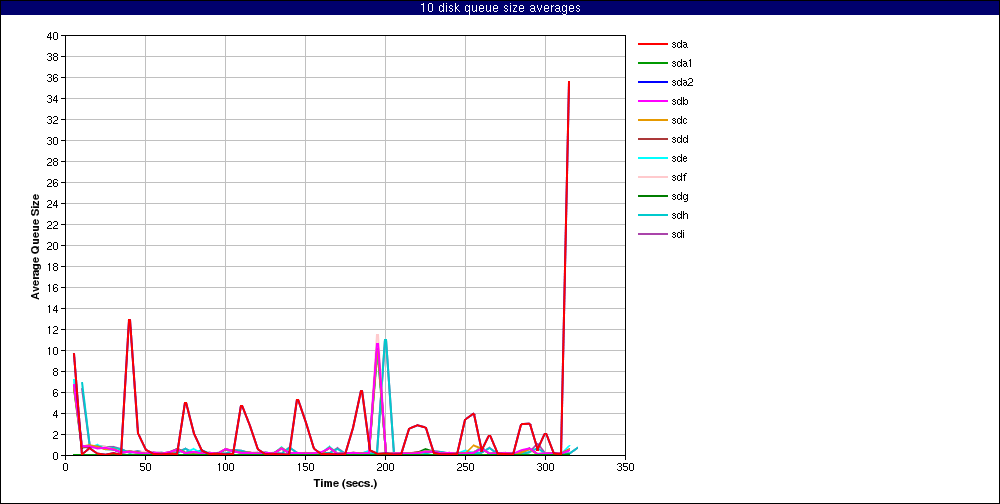Click the teal peak near 200 seconds
This screenshot has width=1000, height=504.
pos(385,340)
